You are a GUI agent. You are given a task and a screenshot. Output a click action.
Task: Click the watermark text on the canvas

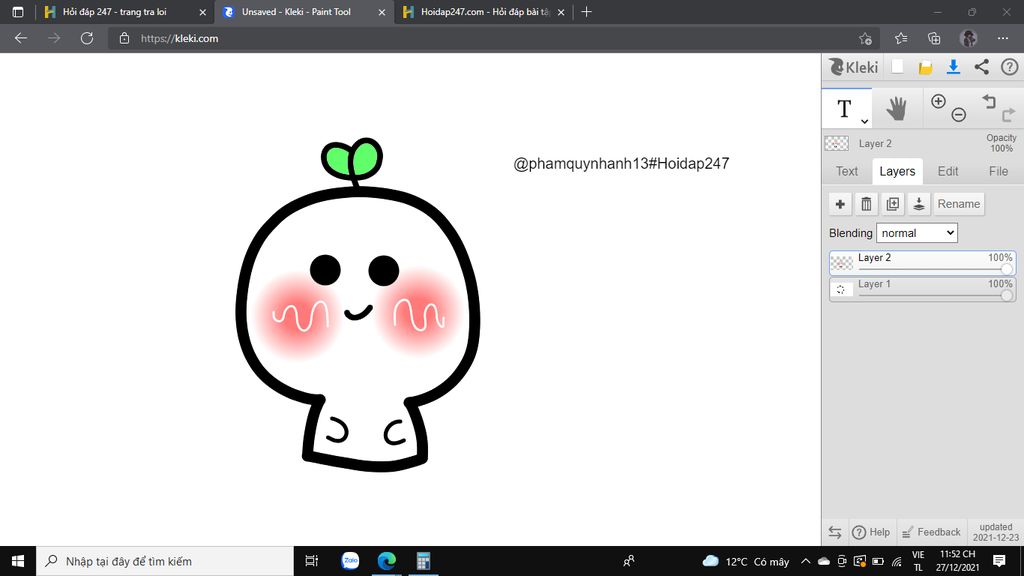click(x=621, y=164)
